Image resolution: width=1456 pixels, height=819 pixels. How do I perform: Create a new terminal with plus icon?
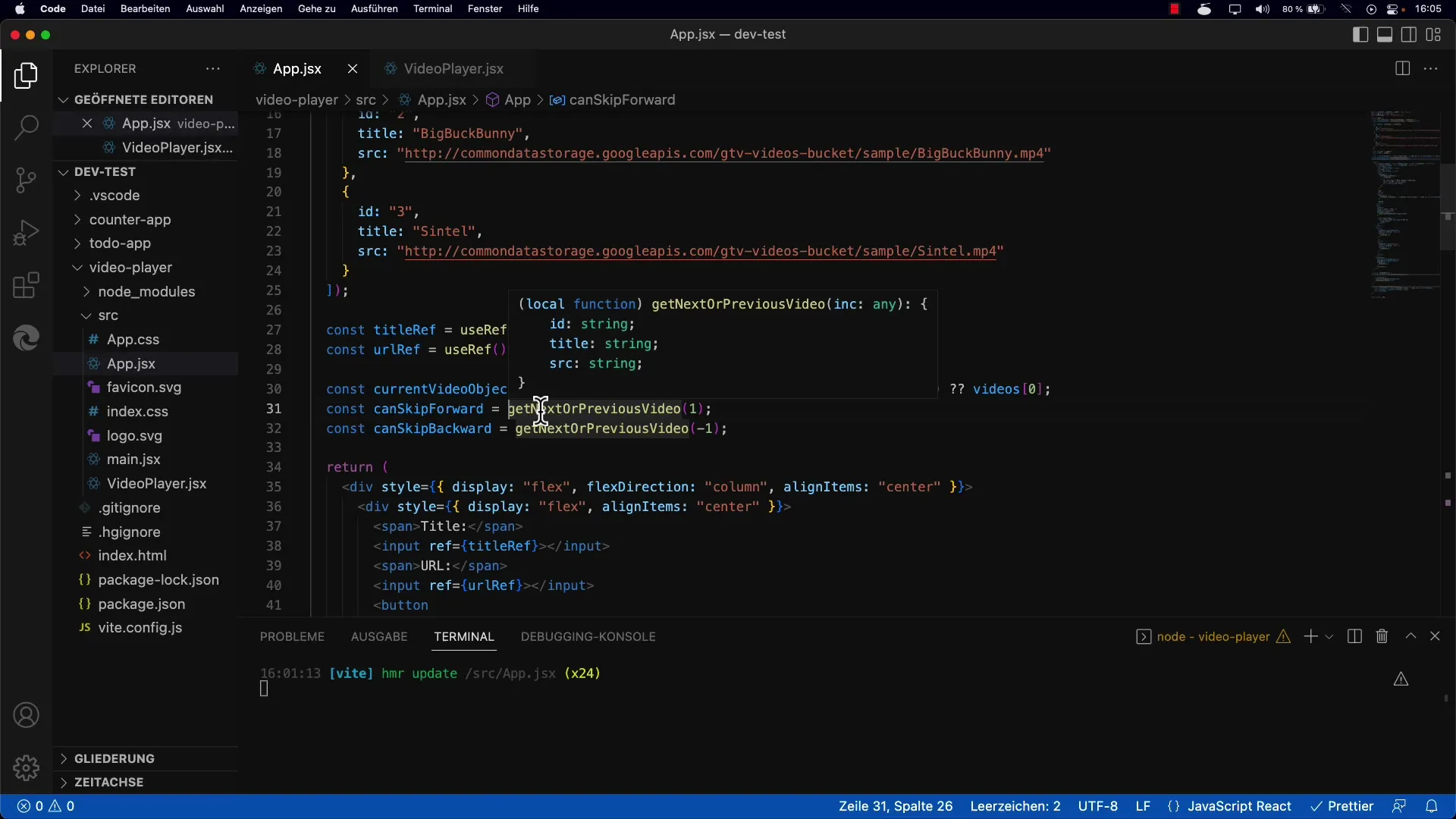point(1310,636)
